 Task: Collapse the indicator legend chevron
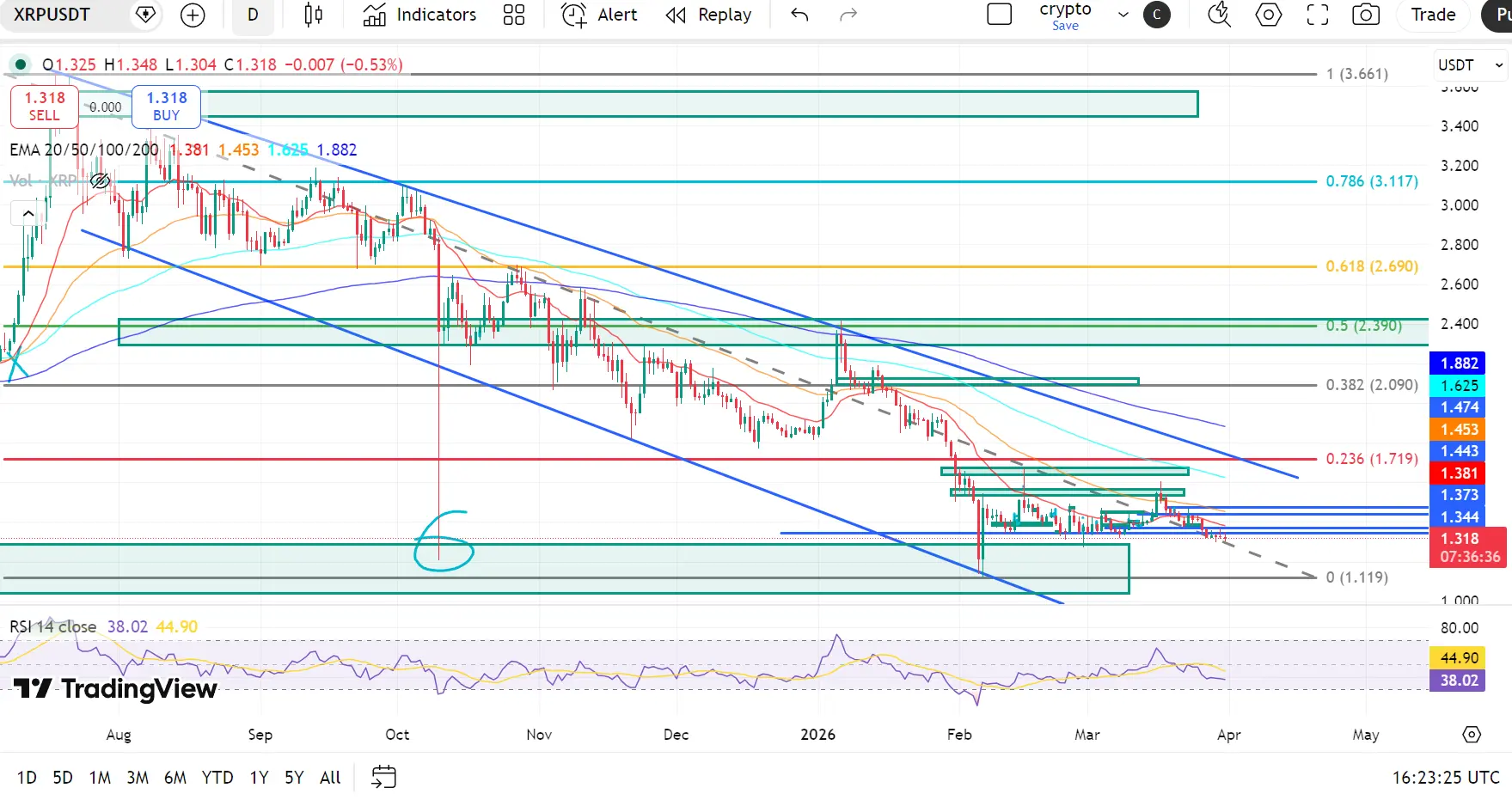(28, 213)
